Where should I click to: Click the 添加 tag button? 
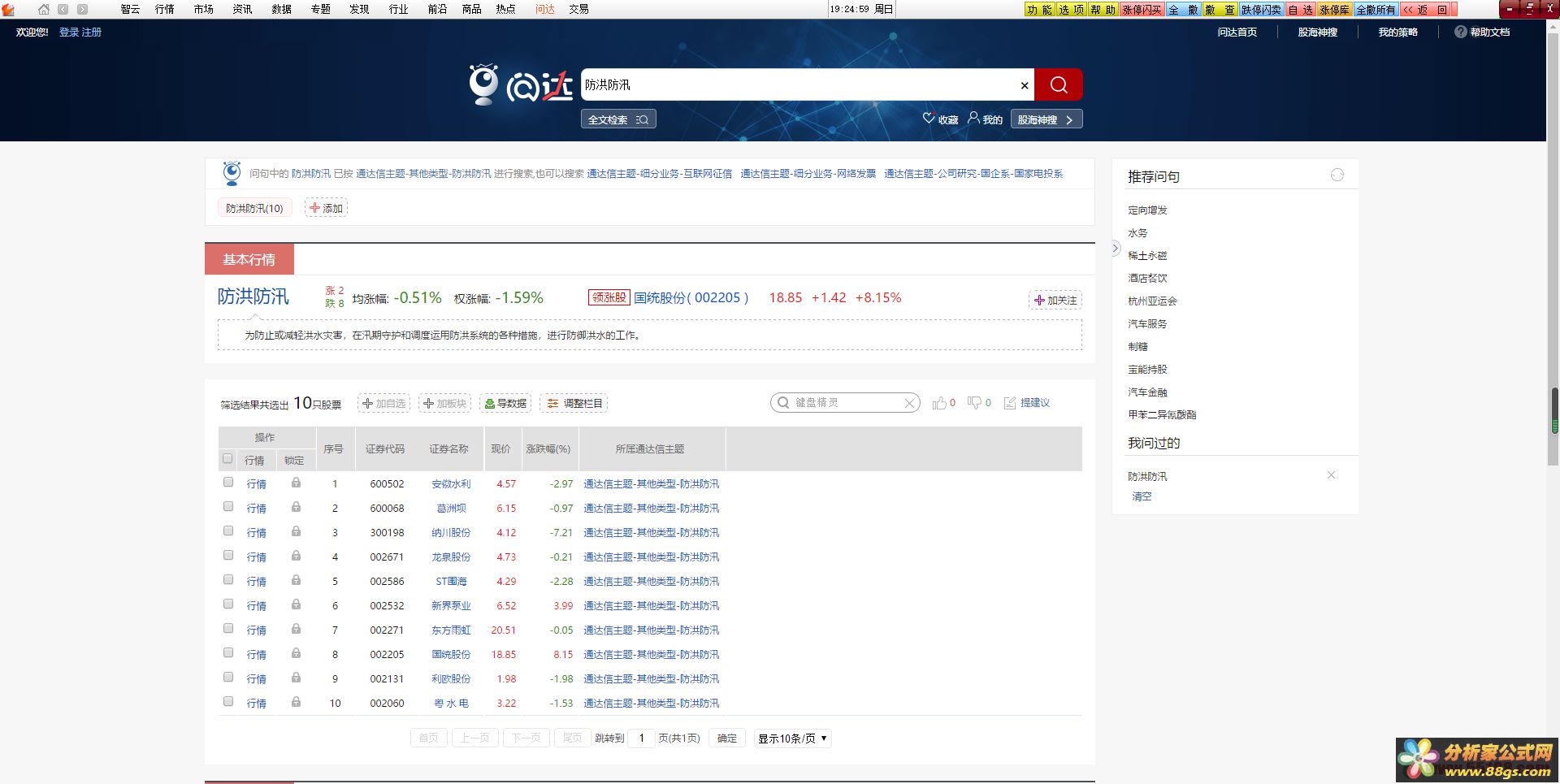pos(326,208)
